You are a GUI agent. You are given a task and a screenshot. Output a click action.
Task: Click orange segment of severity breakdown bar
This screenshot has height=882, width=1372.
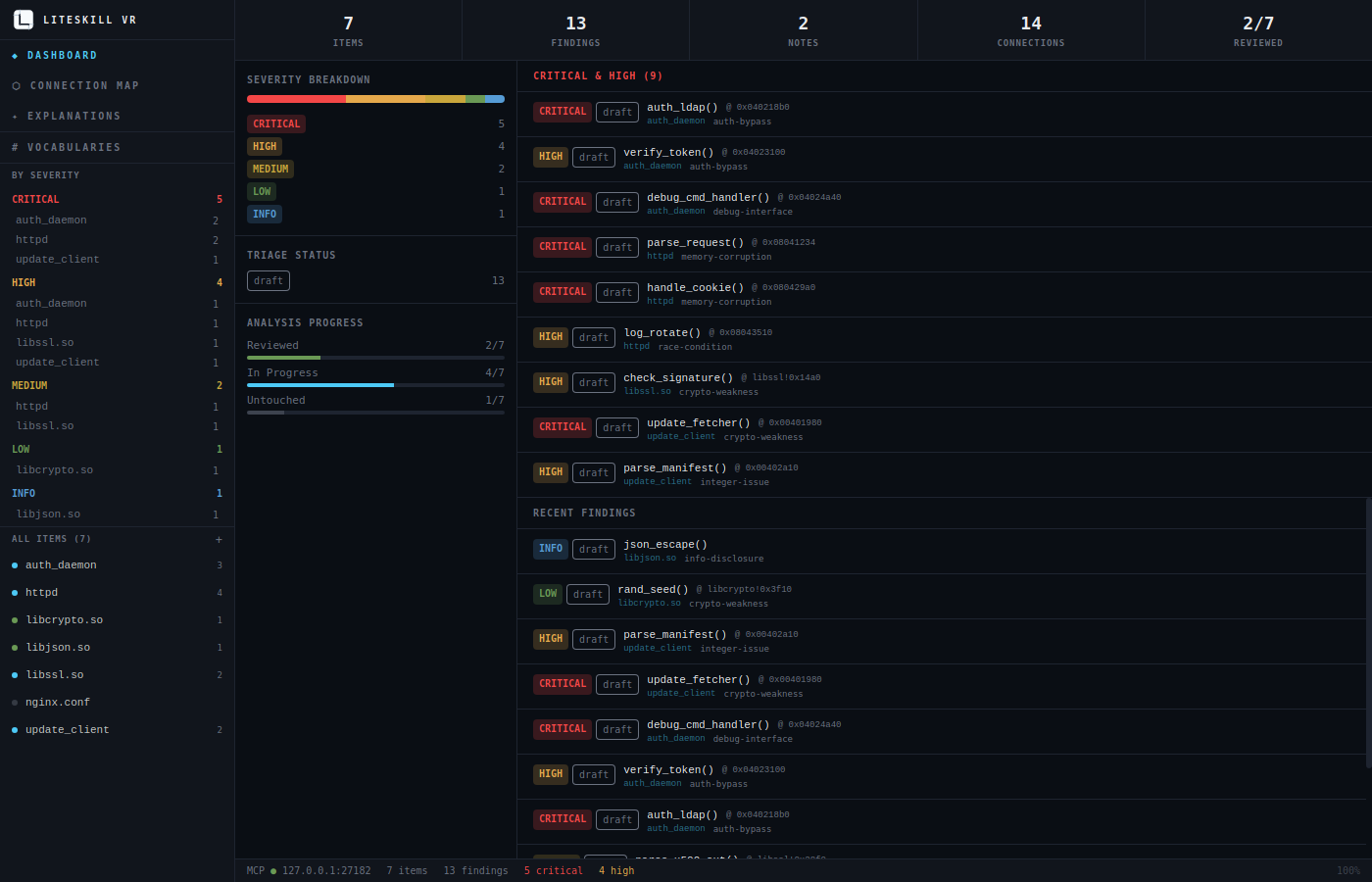[x=385, y=99]
